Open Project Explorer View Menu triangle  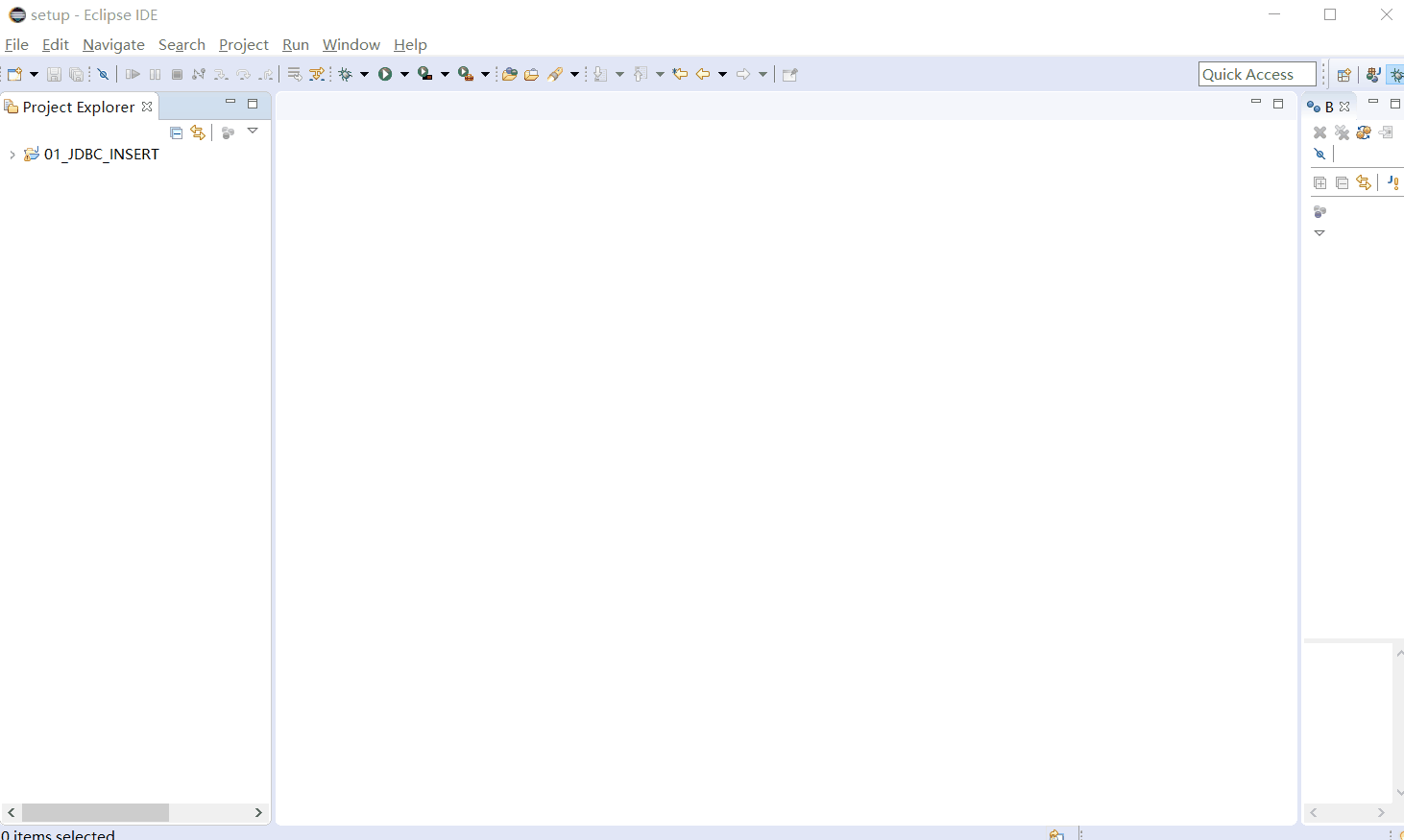tap(253, 131)
